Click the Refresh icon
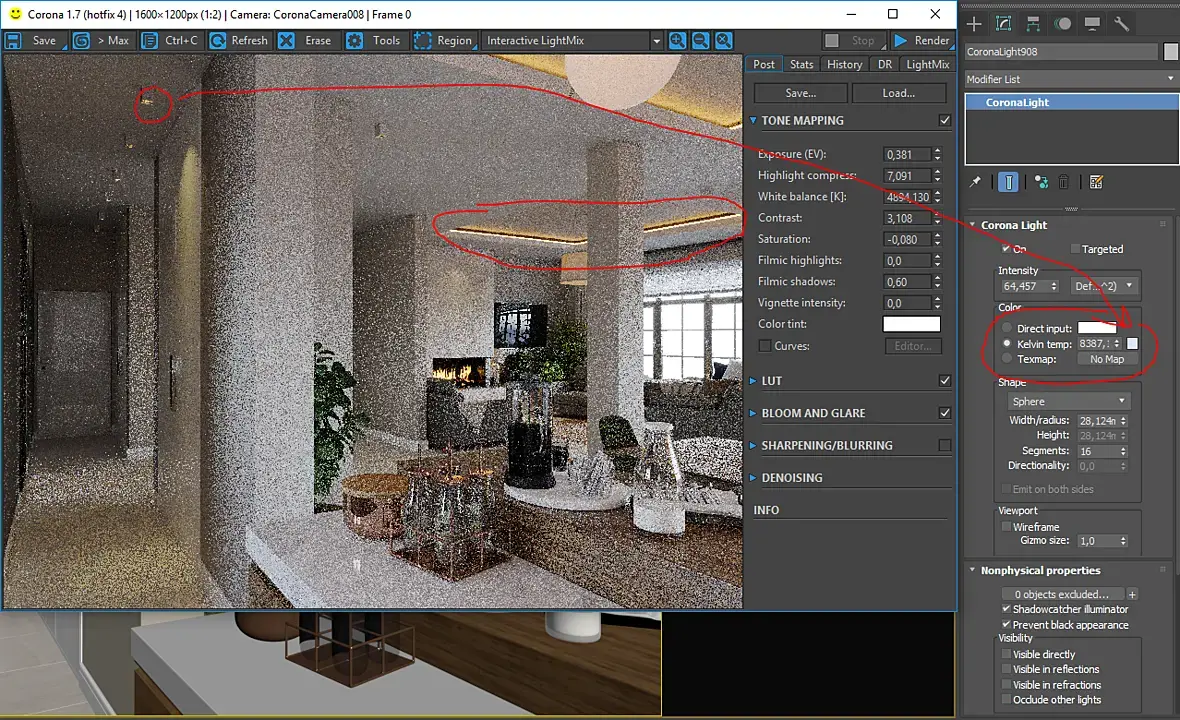This screenshot has width=1180, height=720. pos(217,41)
